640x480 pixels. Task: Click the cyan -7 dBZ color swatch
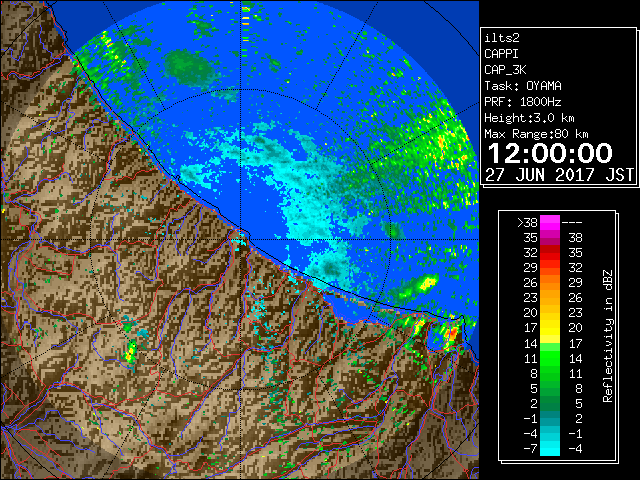pyautogui.click(x=550, y=448)
